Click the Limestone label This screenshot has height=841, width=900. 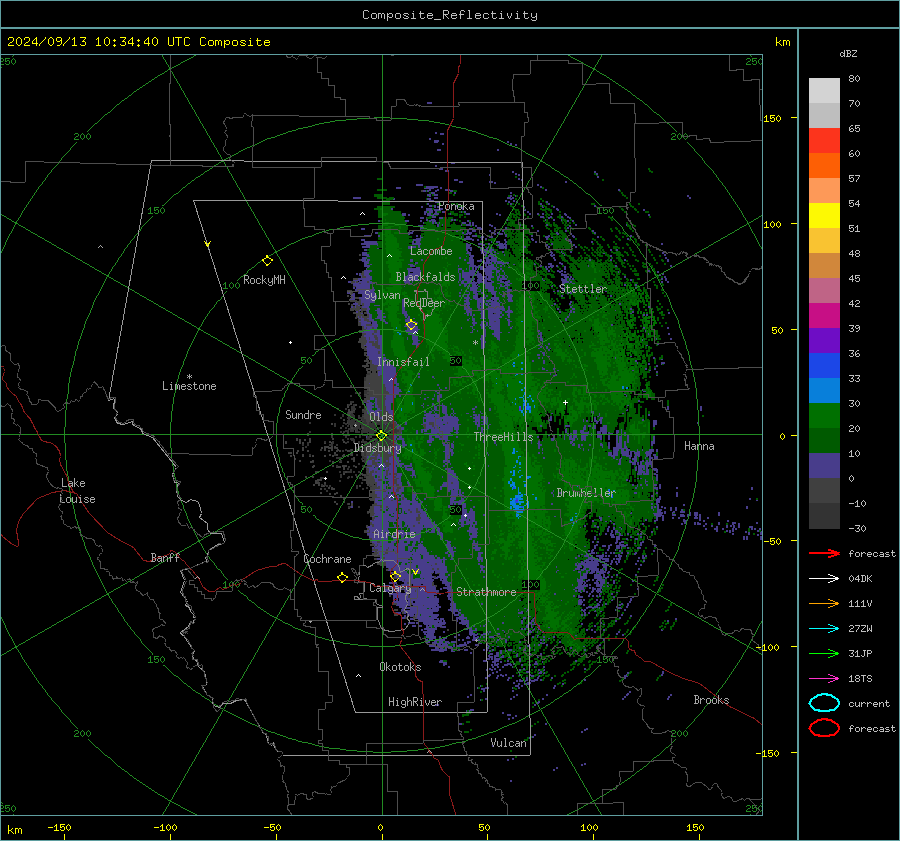[x=189, y=386]
